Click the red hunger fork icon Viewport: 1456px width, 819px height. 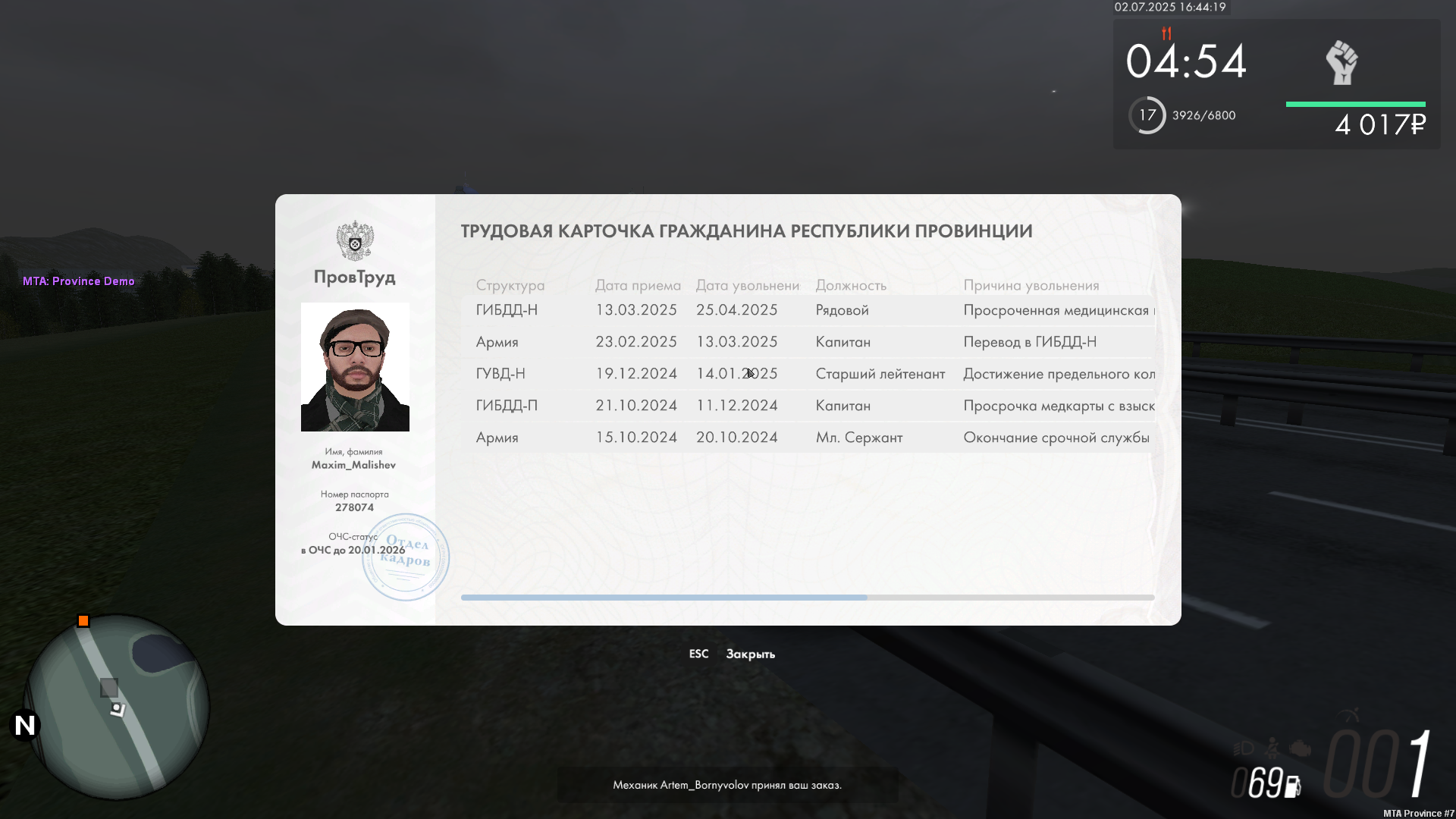click(1166, 33)
